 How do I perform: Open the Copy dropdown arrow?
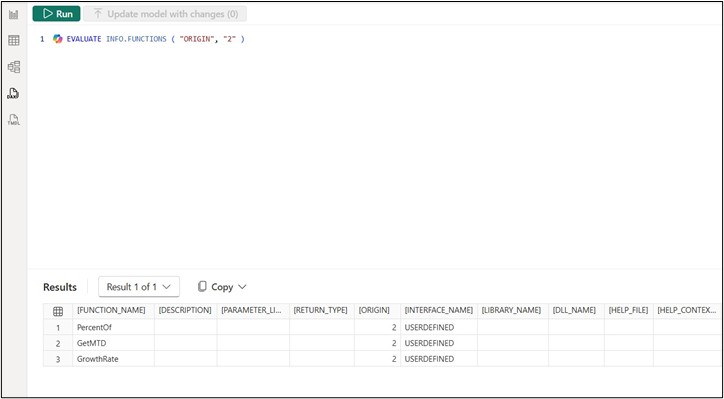tap(242, 287)
